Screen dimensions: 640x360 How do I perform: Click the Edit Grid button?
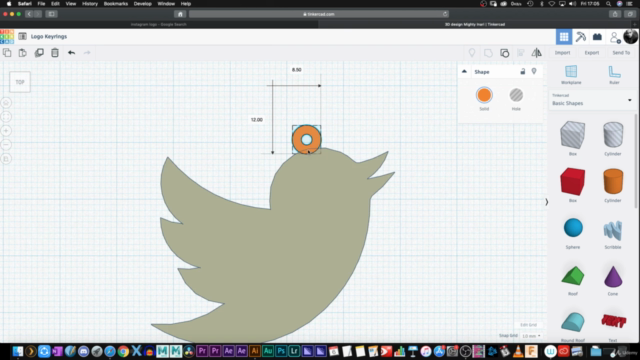528,325
